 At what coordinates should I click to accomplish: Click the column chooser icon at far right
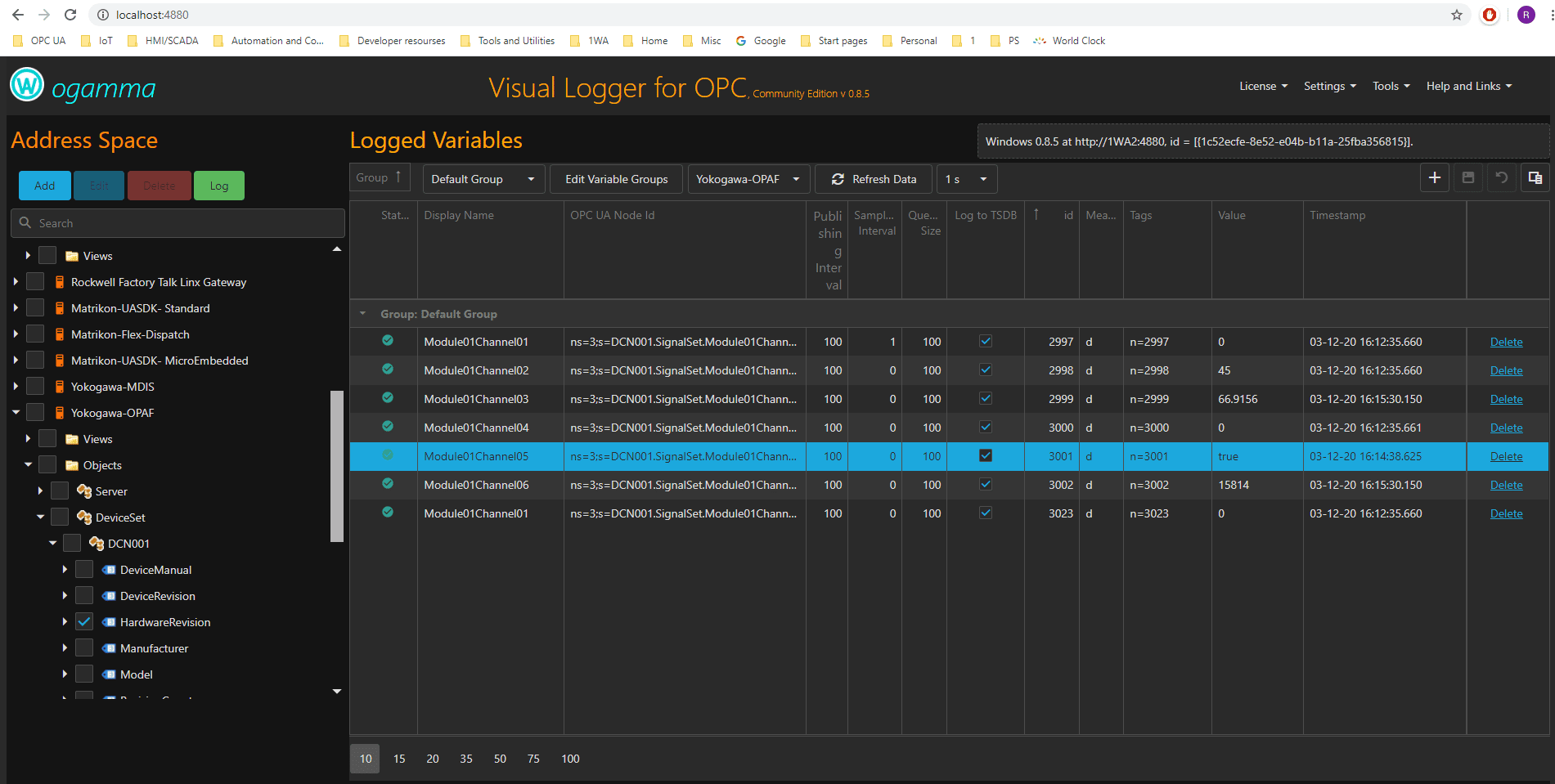coord(1535,178)
